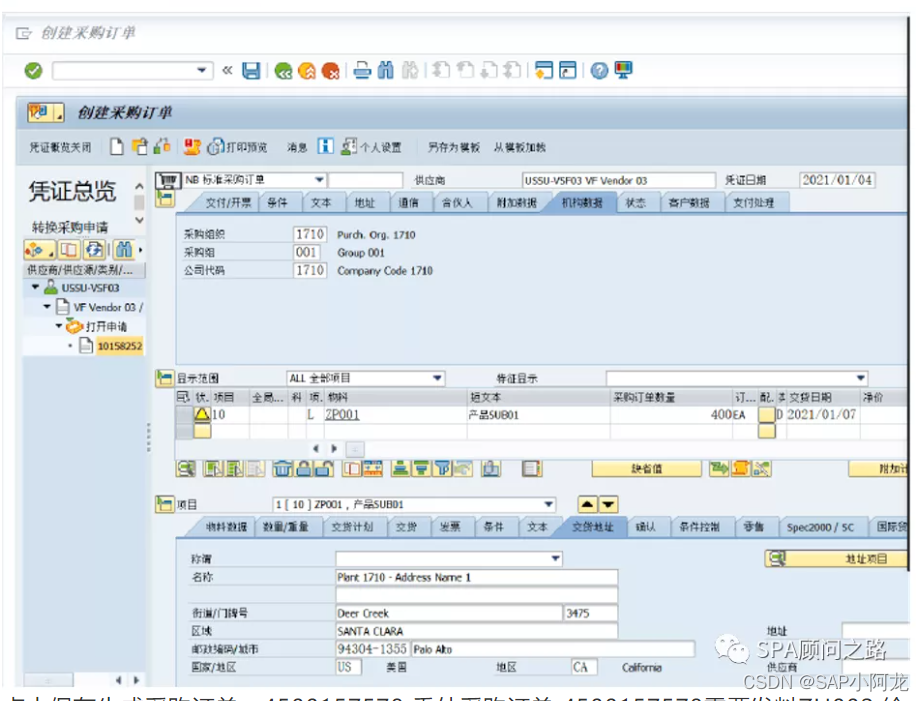This screenshot has width=924, height=701.
Task: Collapse the header data section icon
Action: coord(166,199)
